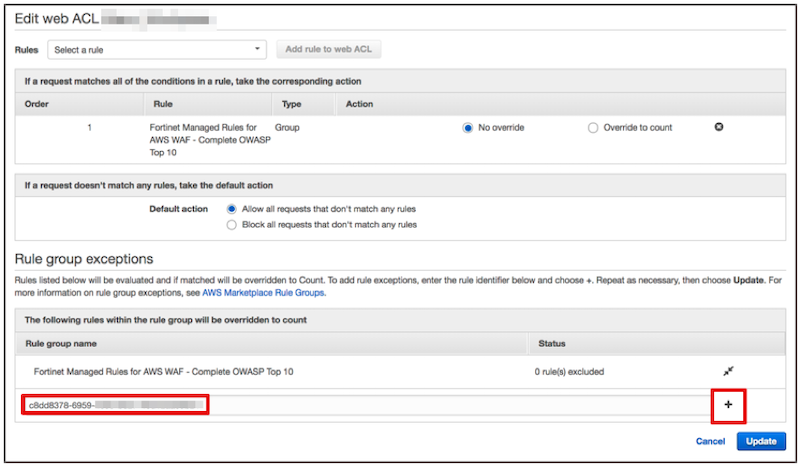Cancel editing the web ACL
The width and height of the screenshot is (800, 466).
point(710,441)
